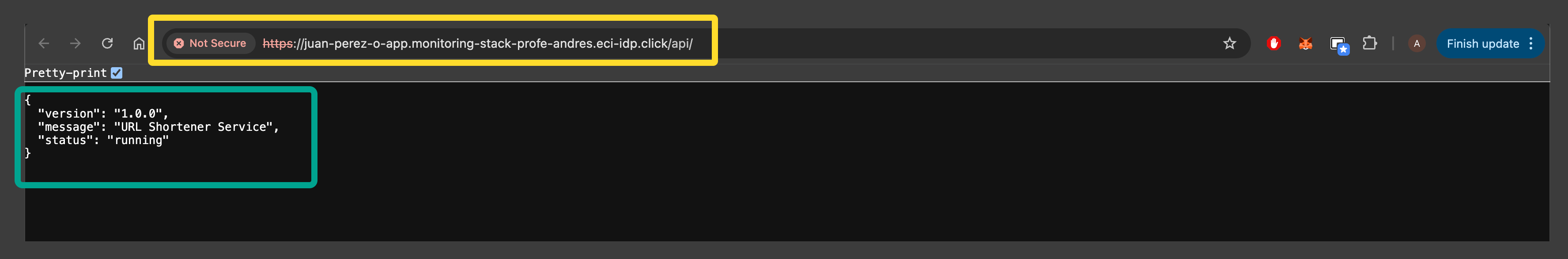
Task: Click the strikethrough https in the URL
Action: pos(278,43)
